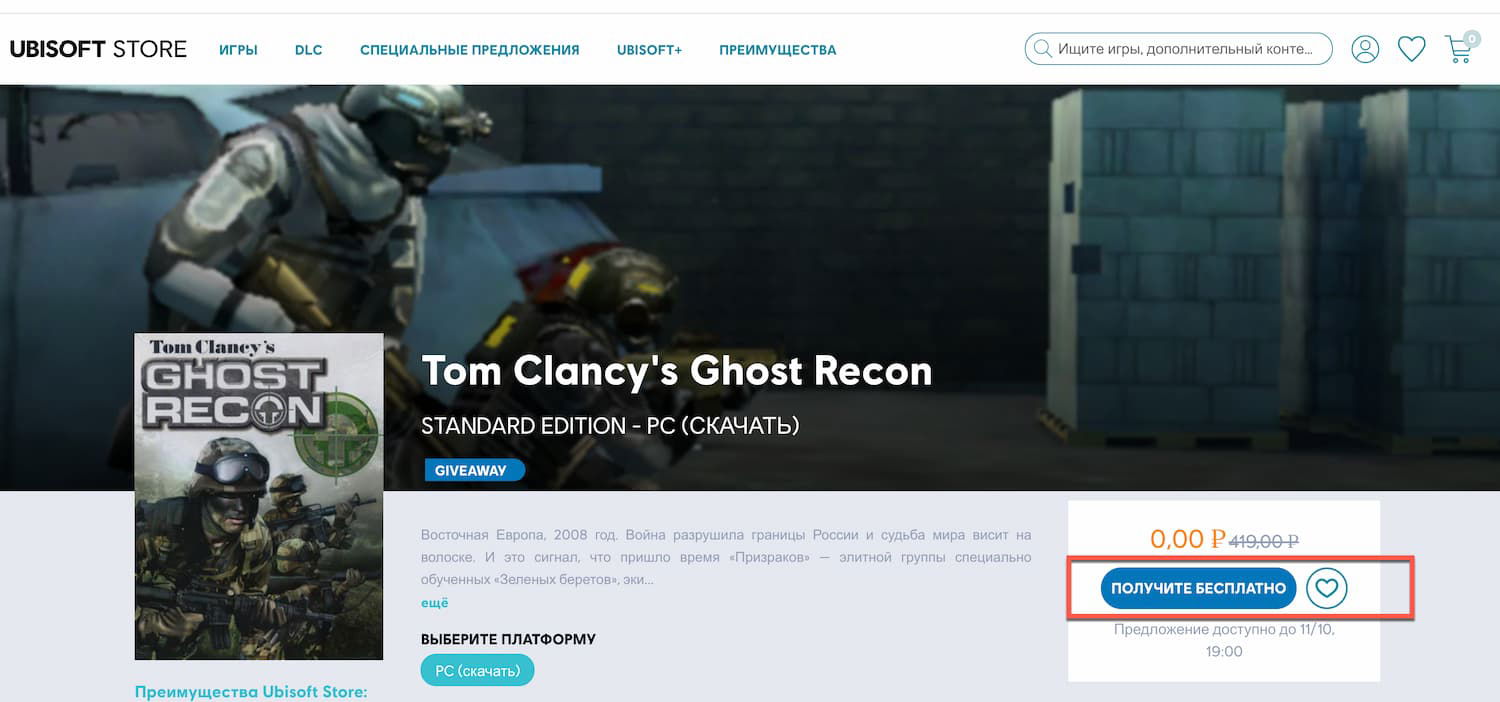Open the DLC menu

[308, 50]
